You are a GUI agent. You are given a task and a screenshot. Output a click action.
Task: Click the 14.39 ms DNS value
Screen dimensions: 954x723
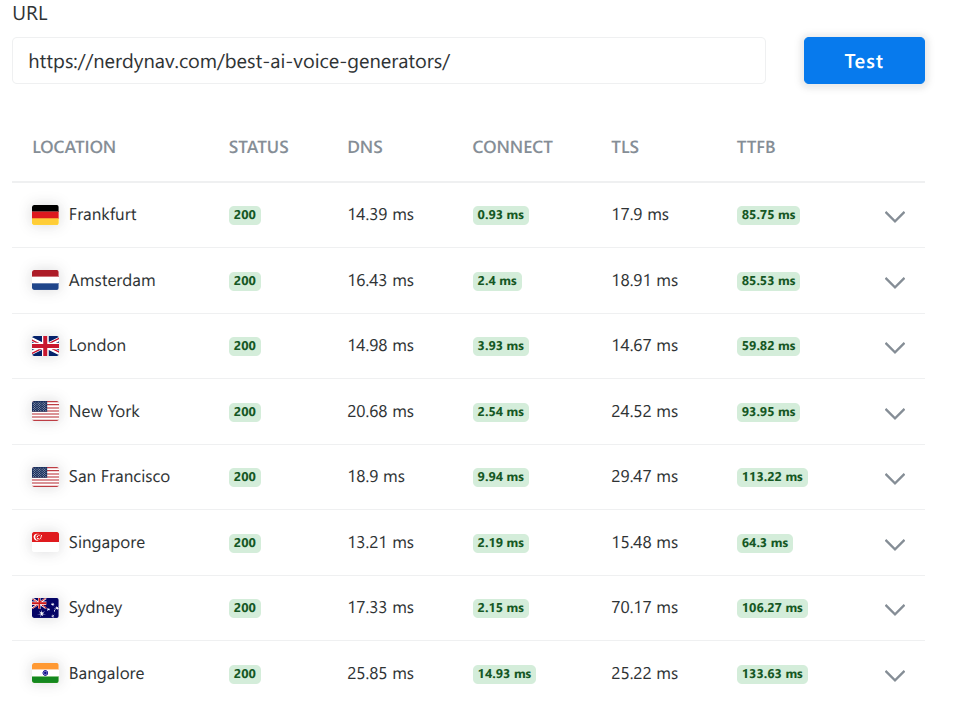point(380,214)
